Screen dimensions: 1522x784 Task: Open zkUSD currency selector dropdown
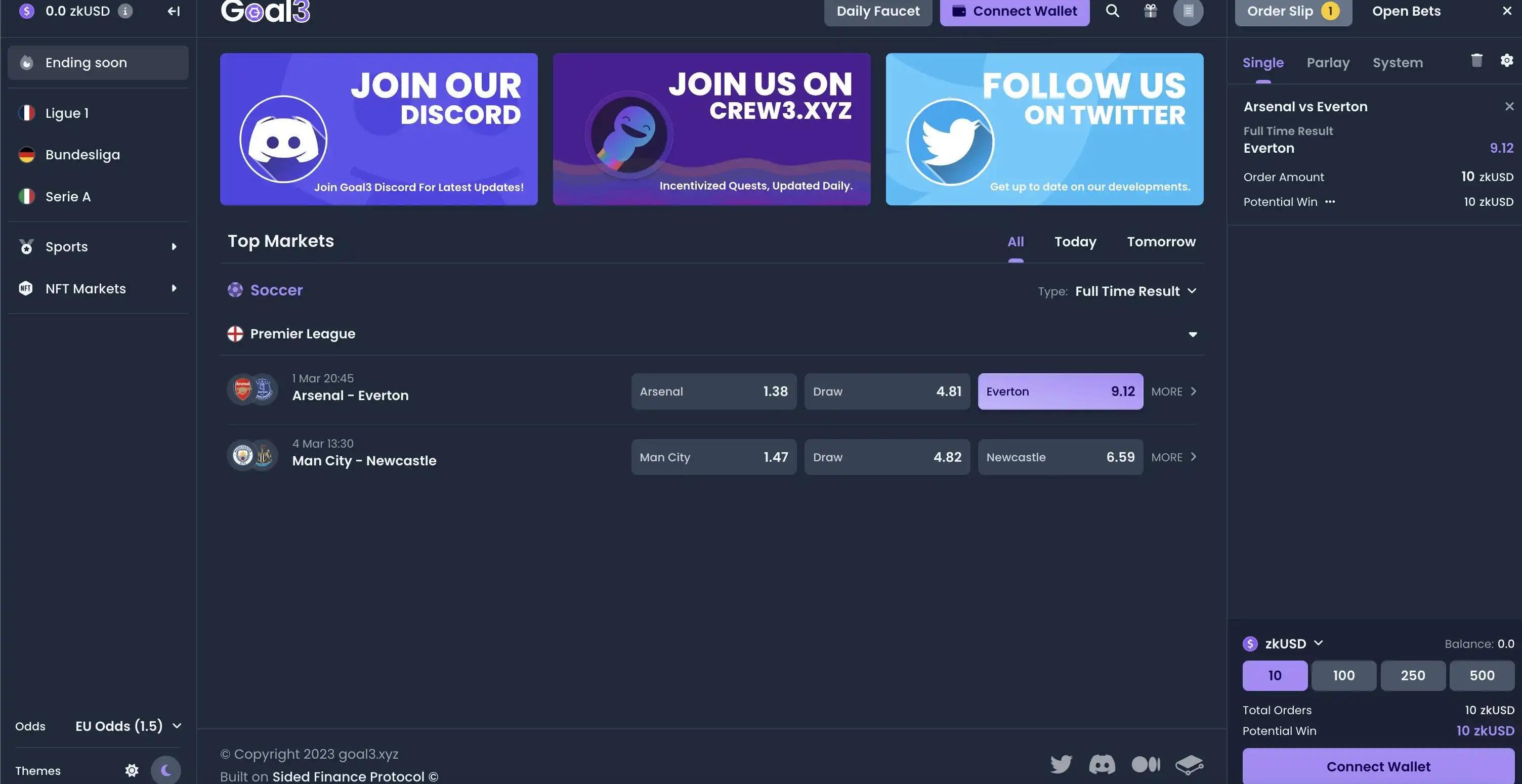pos(1283,643)
